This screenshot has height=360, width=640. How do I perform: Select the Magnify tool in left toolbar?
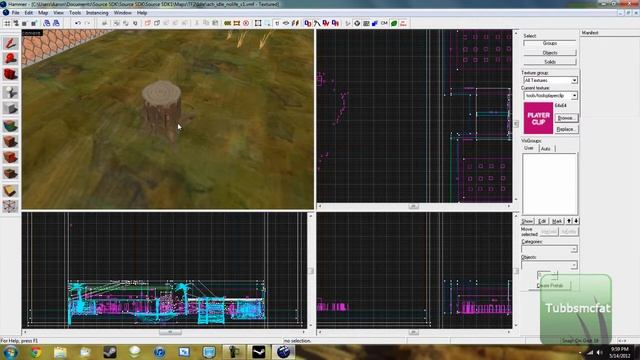(x=10, y=58)
